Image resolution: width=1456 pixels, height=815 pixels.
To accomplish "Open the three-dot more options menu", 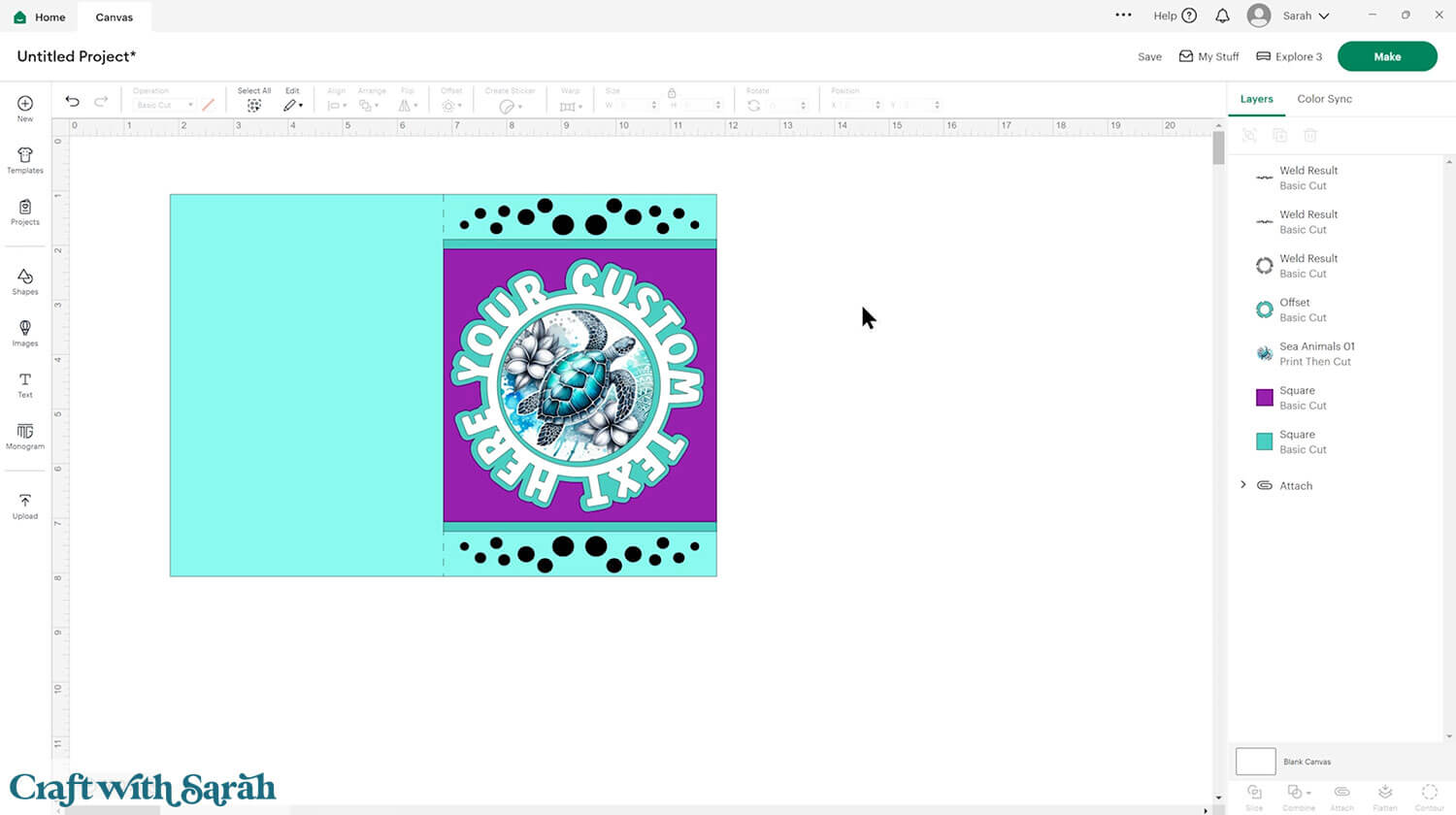I will pos(1123,15).
